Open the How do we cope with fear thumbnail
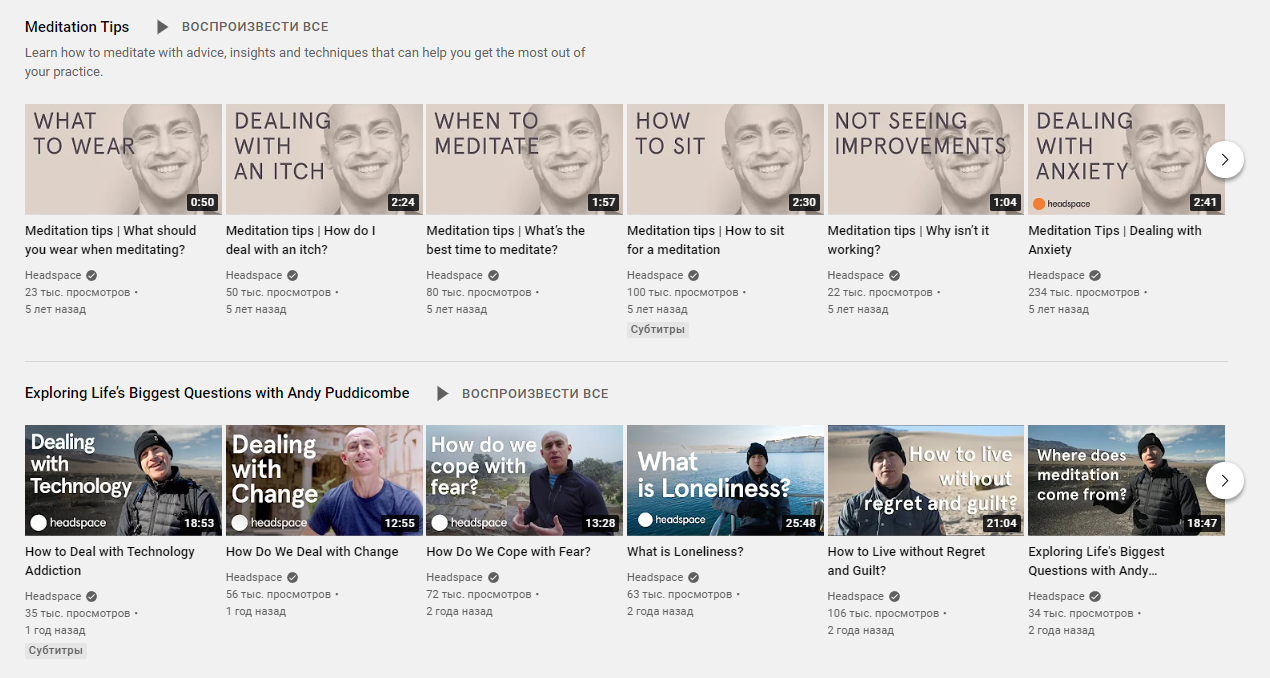Image resolution: width=1270 pixels, height=678 pixels. [524, 481]
